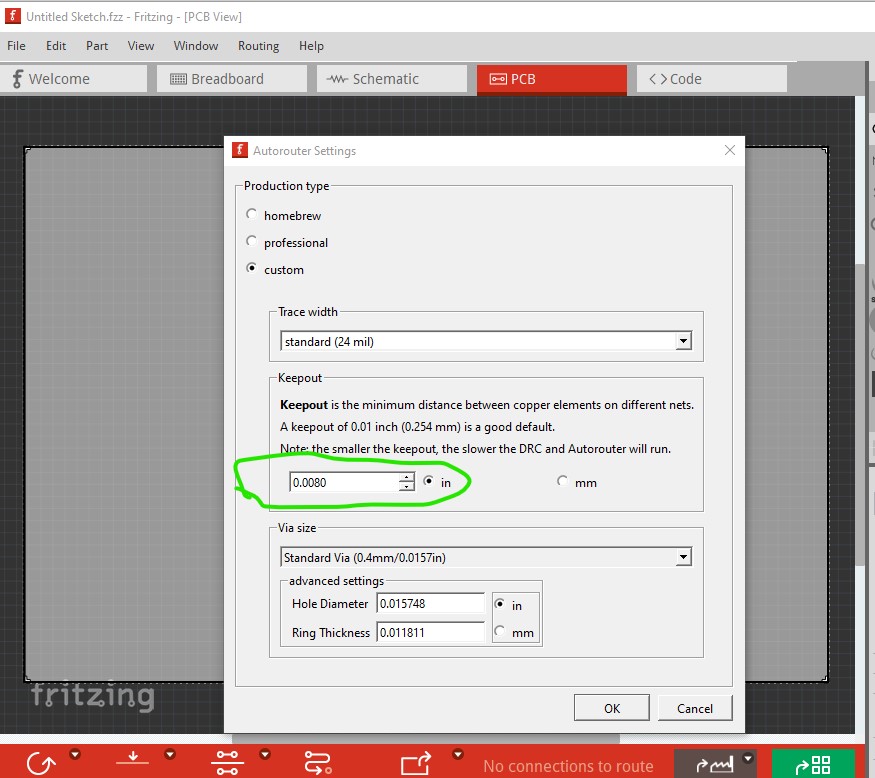Expand the dropdown next to View from Below icon
The height and width of the screenshot is (778, 875).
[170, 755]
